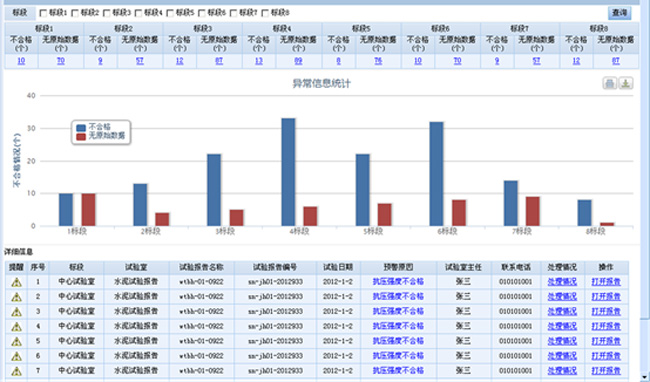
Task: Toggle the red 无原始数据 legend swatch
Action: point(81,136)
